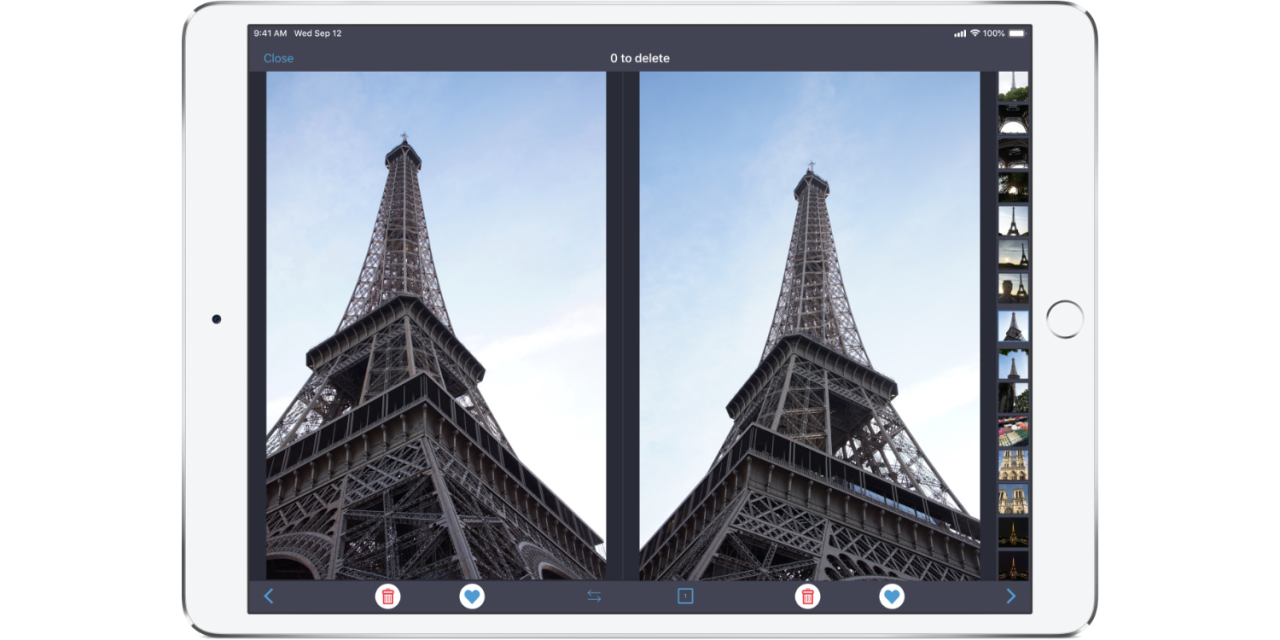
Task: Tap the battery indicator in status bar
Action: coord(1017,33)
